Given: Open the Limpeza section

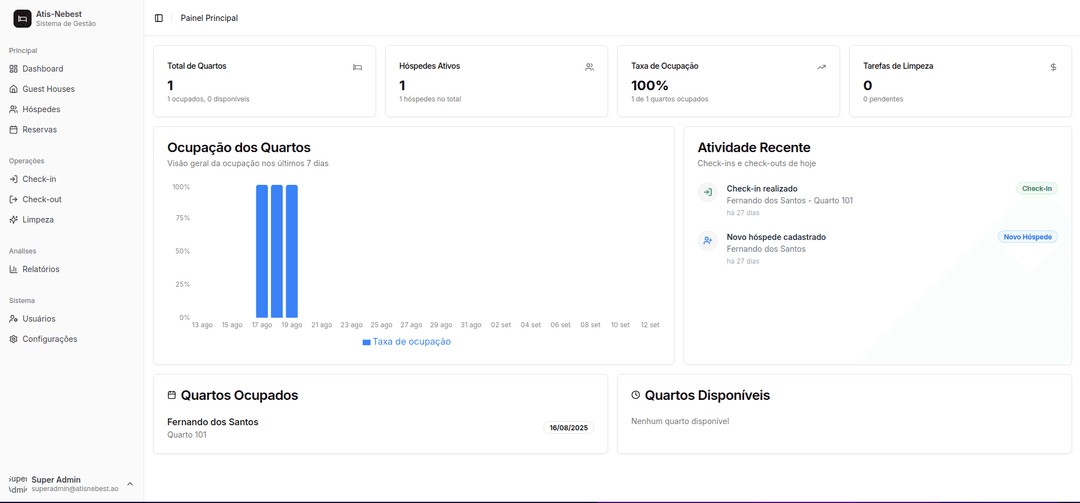Looking at the screenshot, I should tap(38, 219).
